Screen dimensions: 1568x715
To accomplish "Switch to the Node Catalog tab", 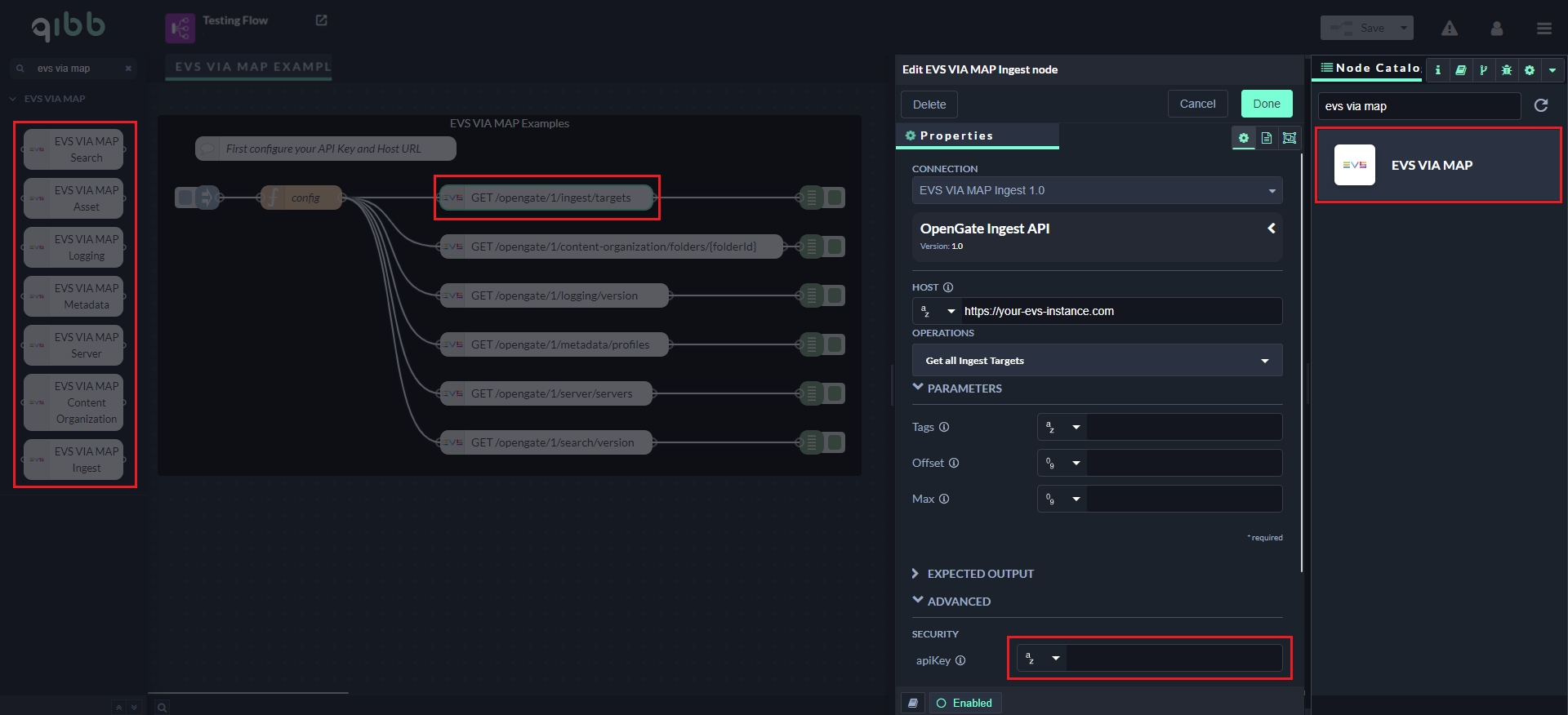I will pos(1370,69).
